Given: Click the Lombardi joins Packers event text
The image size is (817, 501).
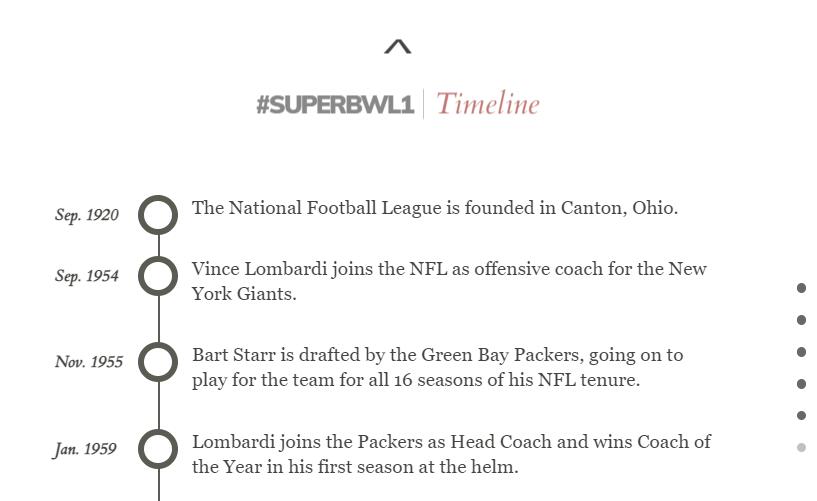Looking at the screenshot, I should coord(451,454).
